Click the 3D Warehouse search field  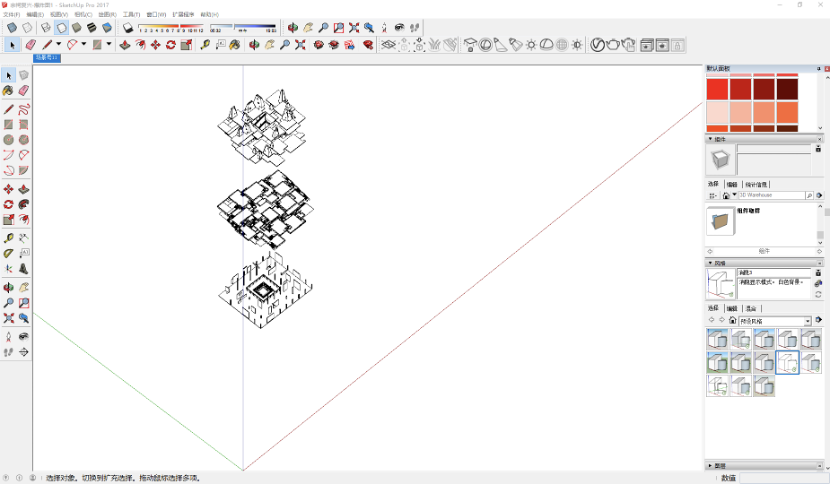[x=771, y=195]
